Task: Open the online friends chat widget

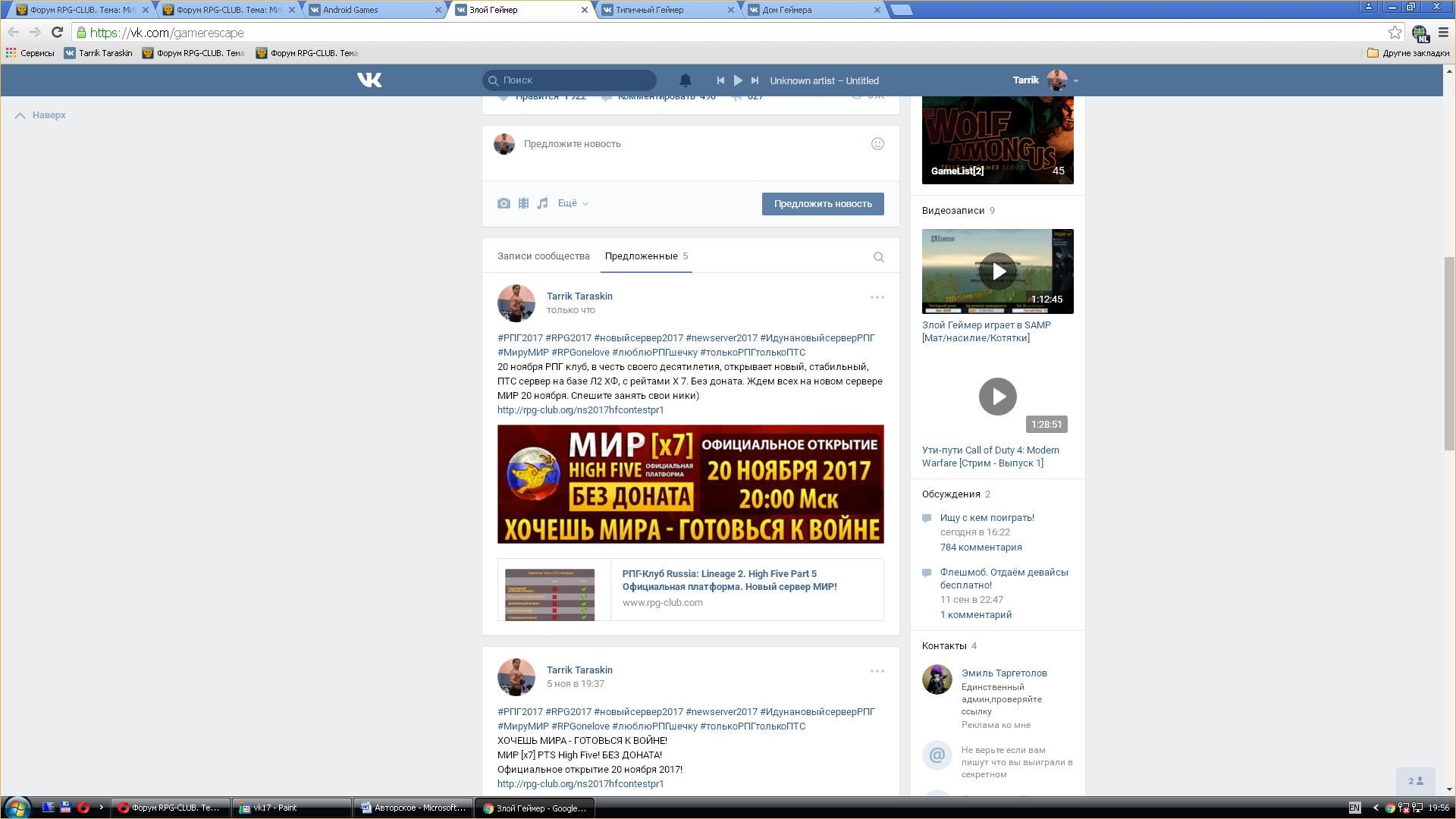Action: point(1415,781)
